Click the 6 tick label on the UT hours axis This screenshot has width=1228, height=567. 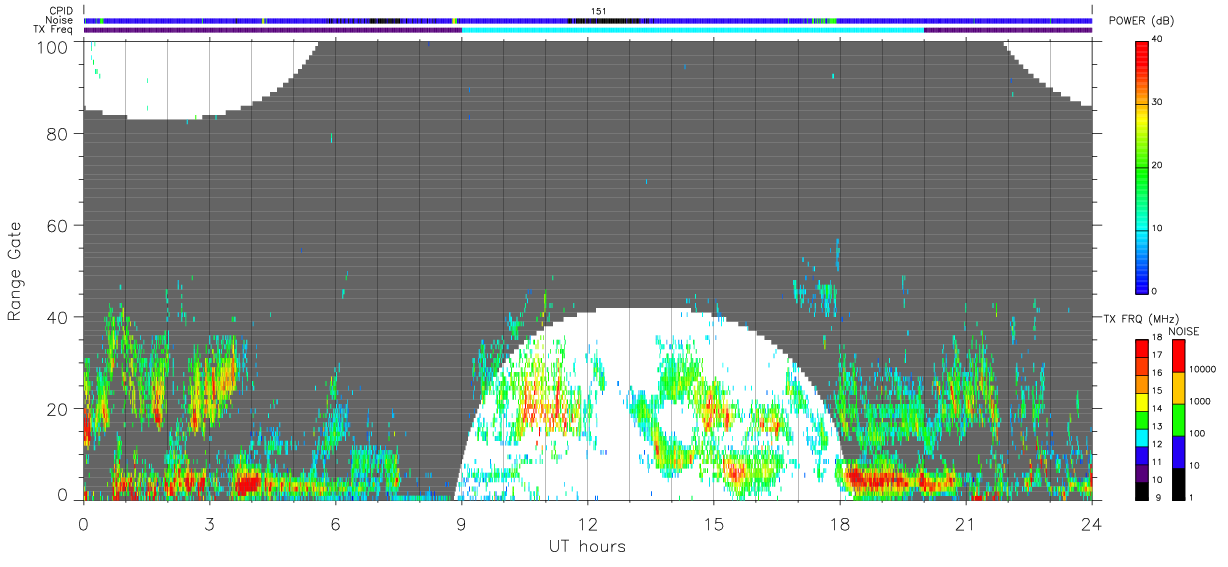pos(335,524)
